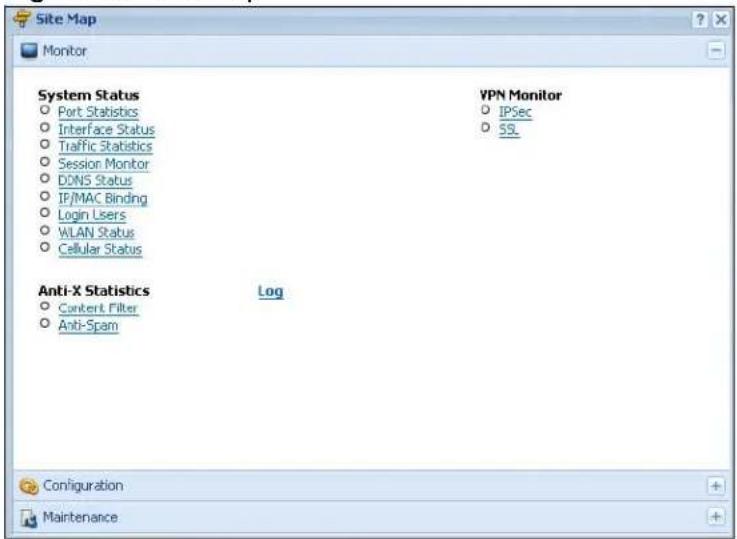Click the Site Map signpost icon
The height and width of the screenshot is (539, 737).
tap(22, 19)
